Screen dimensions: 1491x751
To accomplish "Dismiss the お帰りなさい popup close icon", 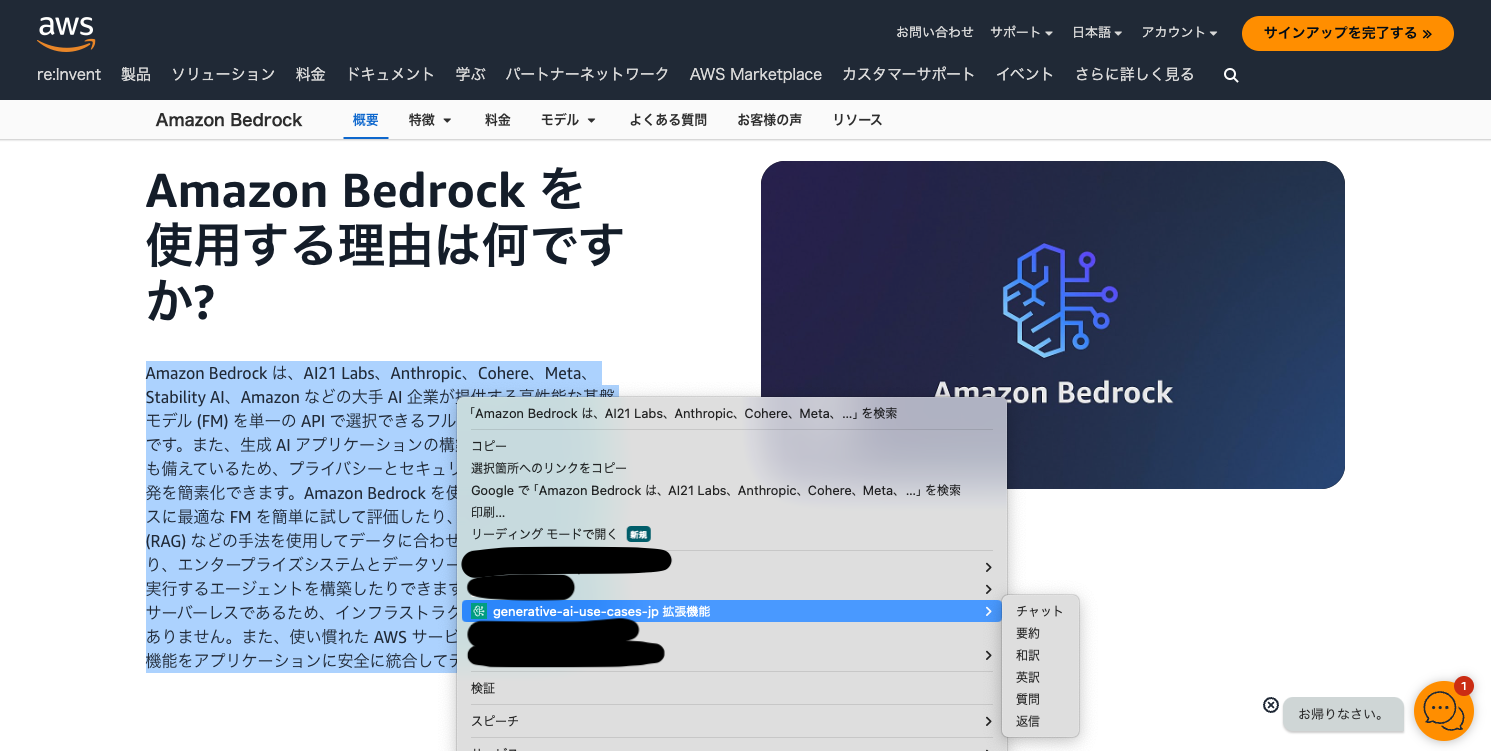I will click(x=1271, y=705).
